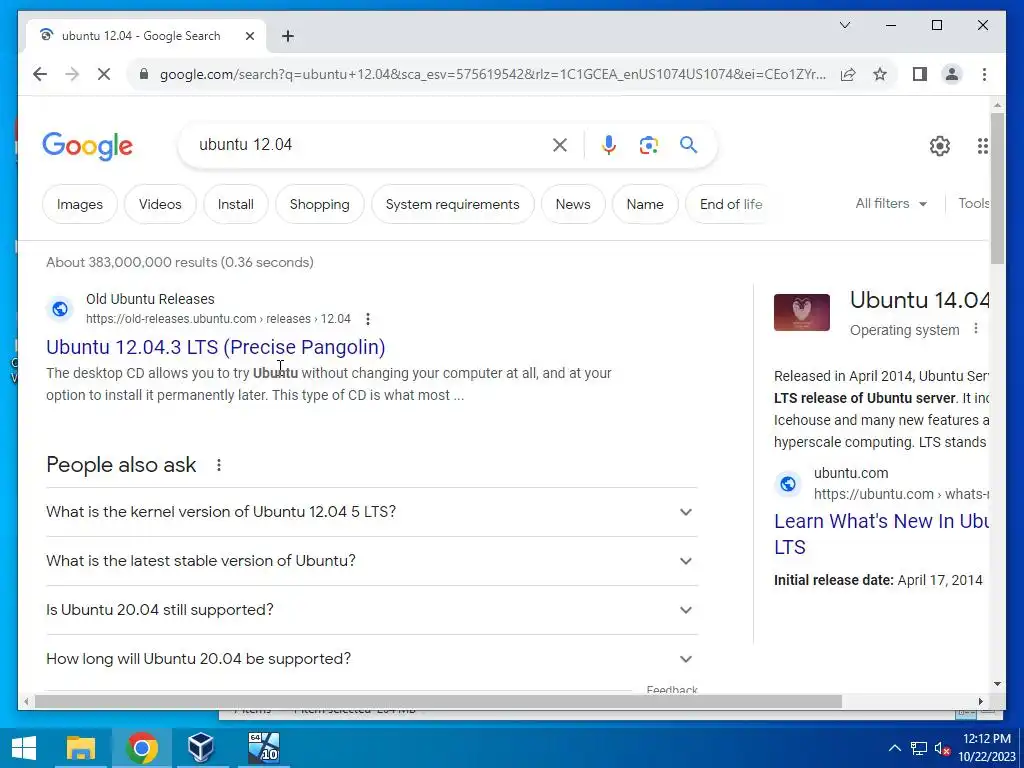Go back to the previous page
1024x768 pixels.
(40, 74)
